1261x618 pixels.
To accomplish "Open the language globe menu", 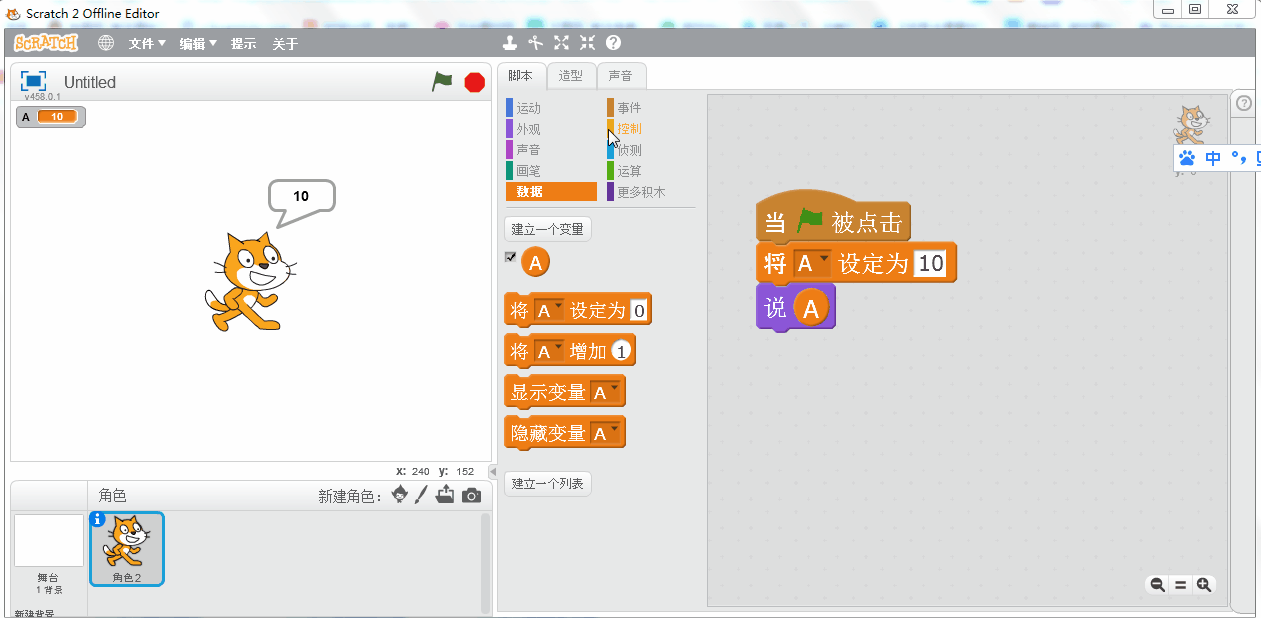I will point(106,43).
